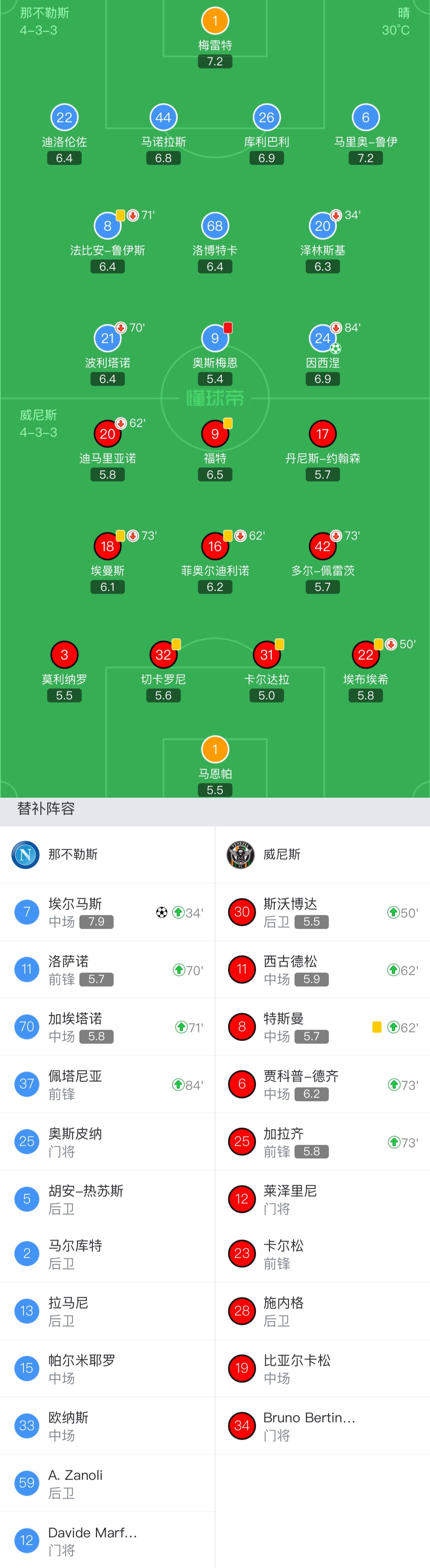Screen dimensions: 430x1568
Task: Select 马里奥-鲁伊 number 6 icon
Action: [366, 118]
